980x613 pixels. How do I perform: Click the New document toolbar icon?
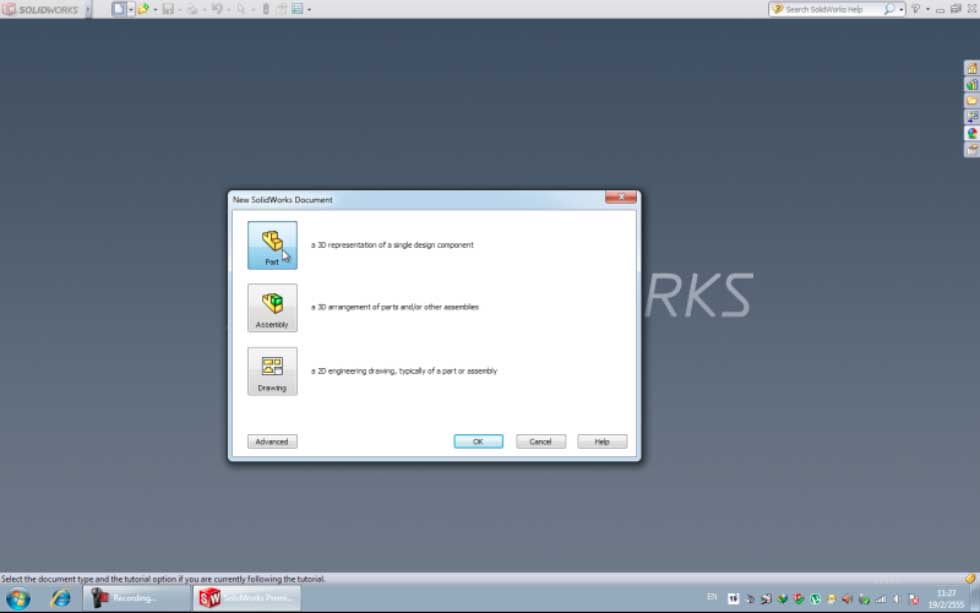click(119, 9)
